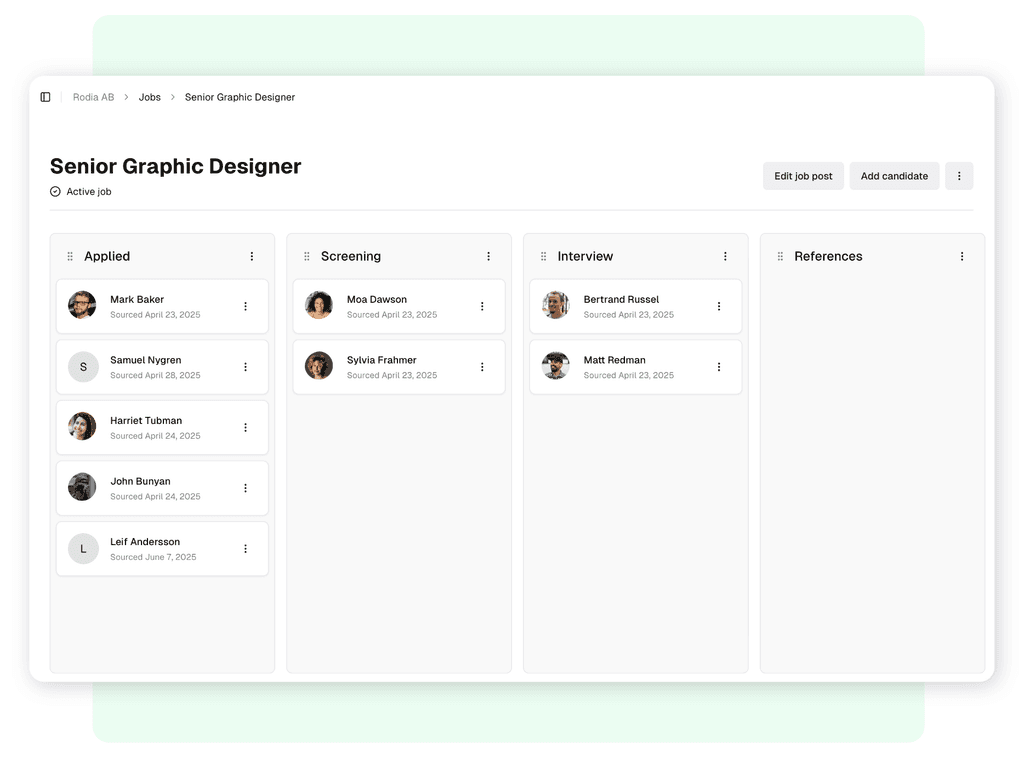Toggle the sidebar collapse icon
This screenshot has height=758, width=1024.
(45, 96)
